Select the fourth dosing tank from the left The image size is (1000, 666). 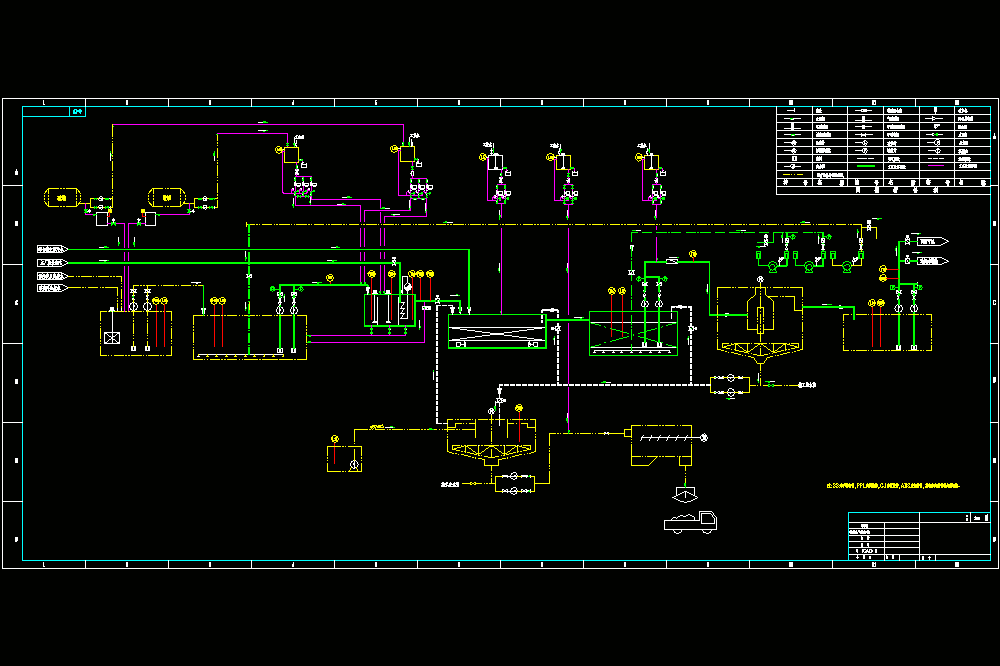[x=563, y=162]
